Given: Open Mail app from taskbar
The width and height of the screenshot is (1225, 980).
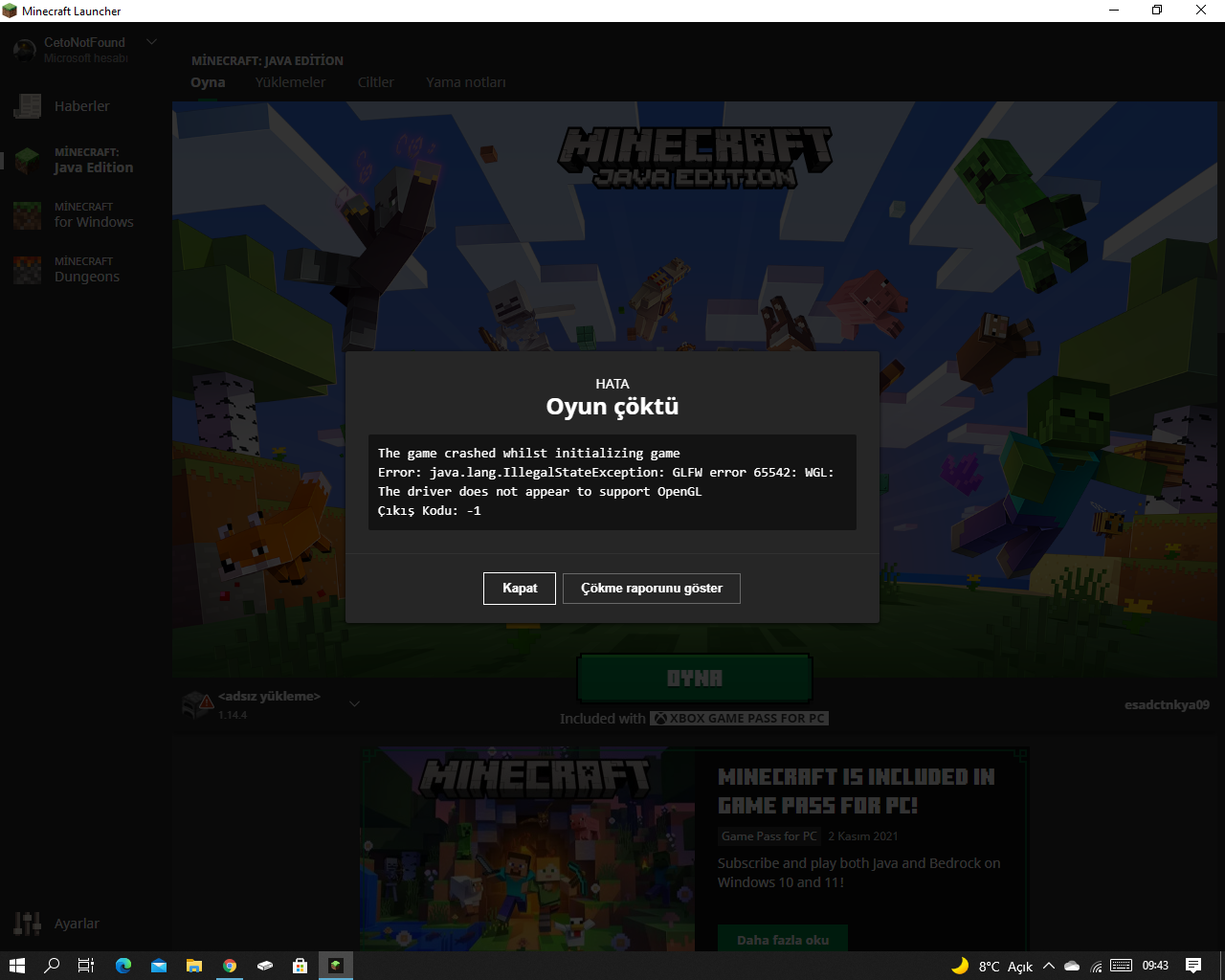Looking at the screenshot, I should coord(159,966).
